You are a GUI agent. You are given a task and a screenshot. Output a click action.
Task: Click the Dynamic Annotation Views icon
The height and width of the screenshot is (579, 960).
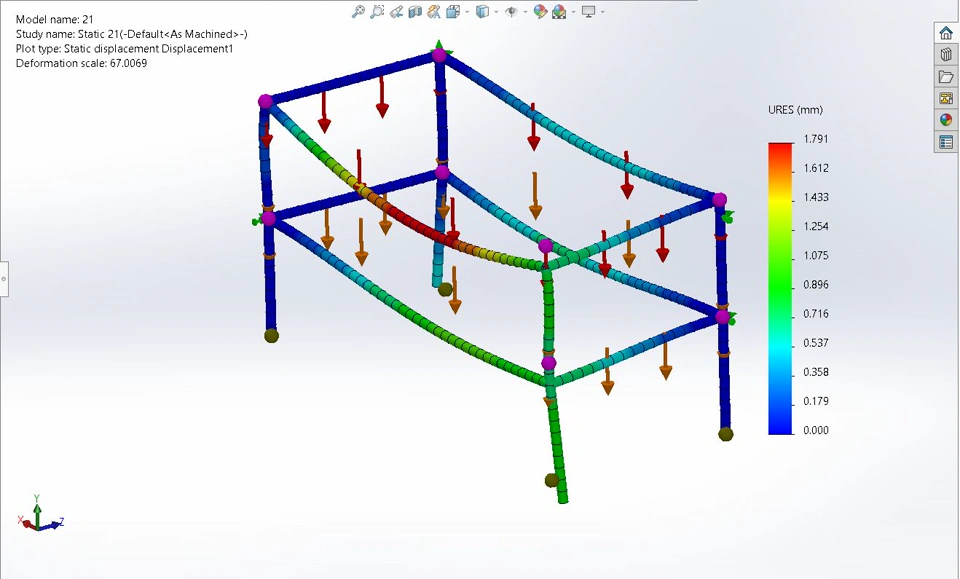click(x=434, y=12)
